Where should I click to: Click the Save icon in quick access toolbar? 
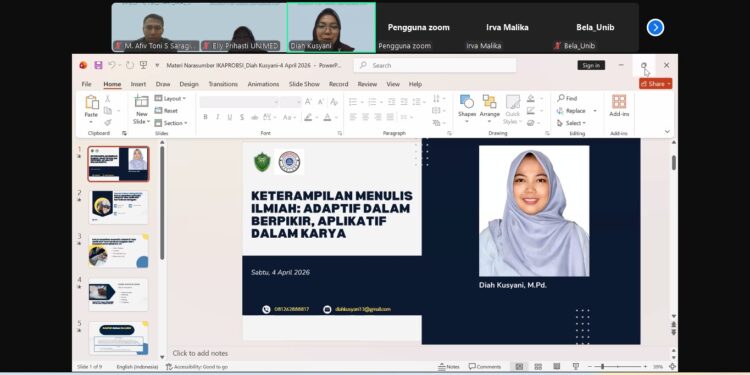click(x=98, y=65)
